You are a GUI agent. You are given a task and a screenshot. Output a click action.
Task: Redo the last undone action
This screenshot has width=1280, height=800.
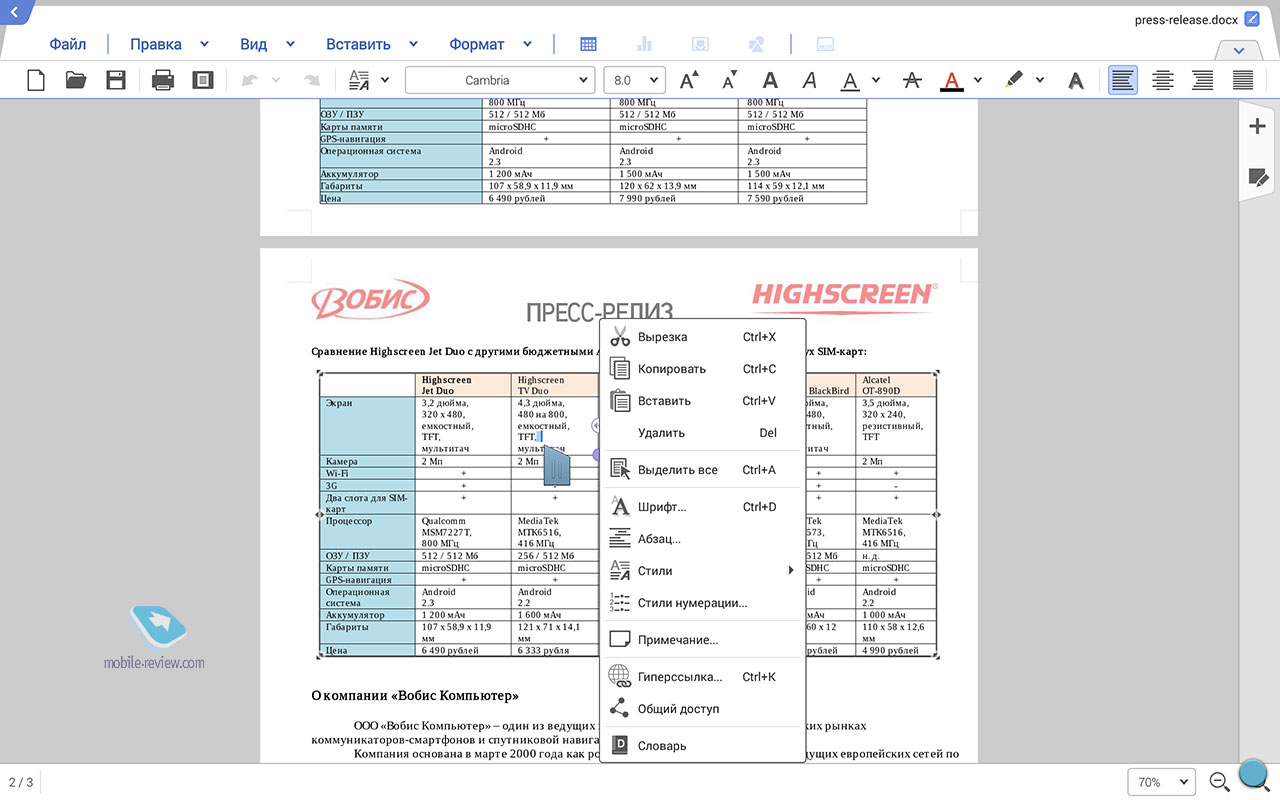[x=312, y=80]
